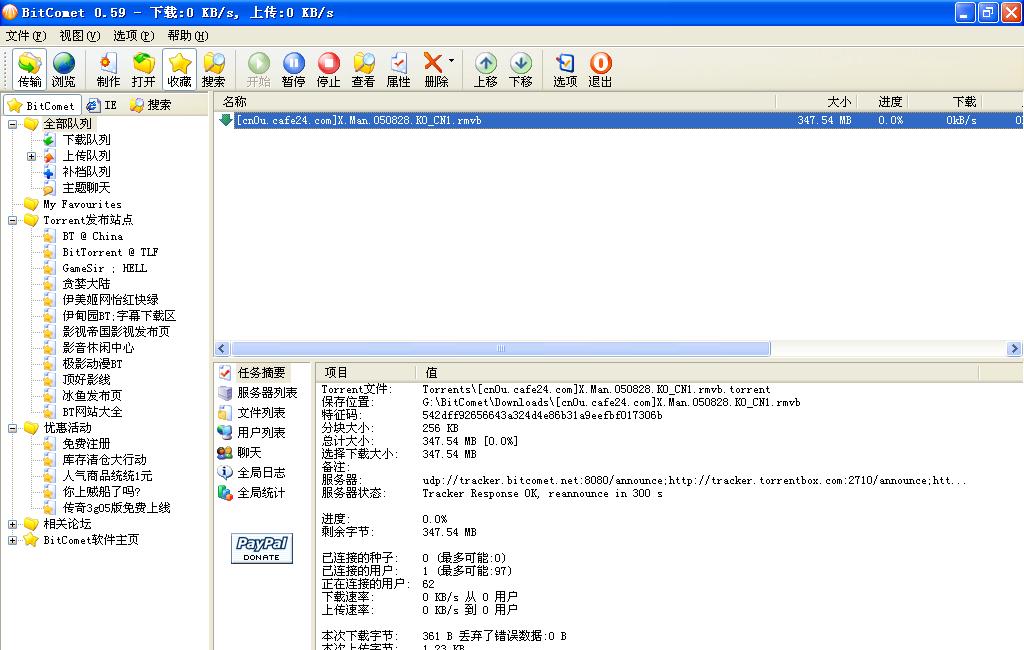Open the 删除 dropdown arrow
1024x650 pixels.
click(x=451, y=61)
